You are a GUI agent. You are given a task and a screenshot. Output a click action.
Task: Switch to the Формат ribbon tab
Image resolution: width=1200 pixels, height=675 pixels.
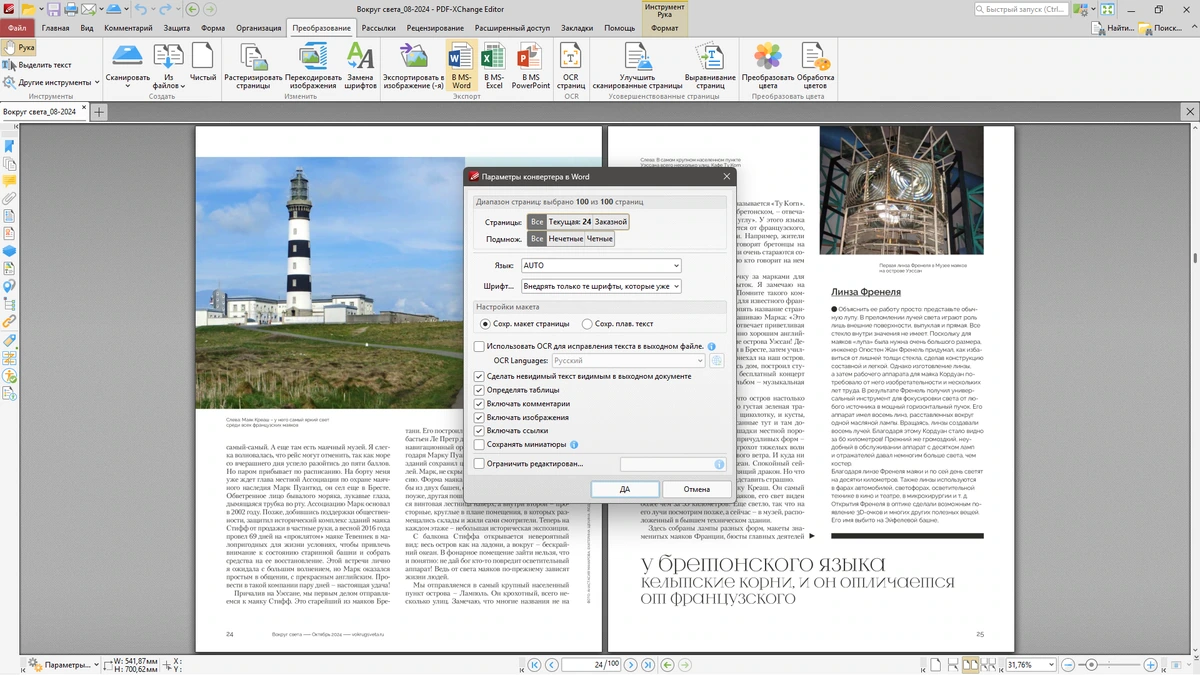[664, 28]
